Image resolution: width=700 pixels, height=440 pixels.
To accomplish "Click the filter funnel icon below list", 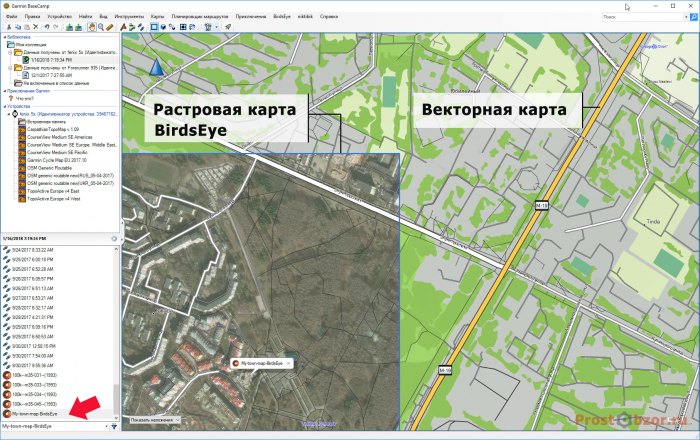I will (114, 427).
